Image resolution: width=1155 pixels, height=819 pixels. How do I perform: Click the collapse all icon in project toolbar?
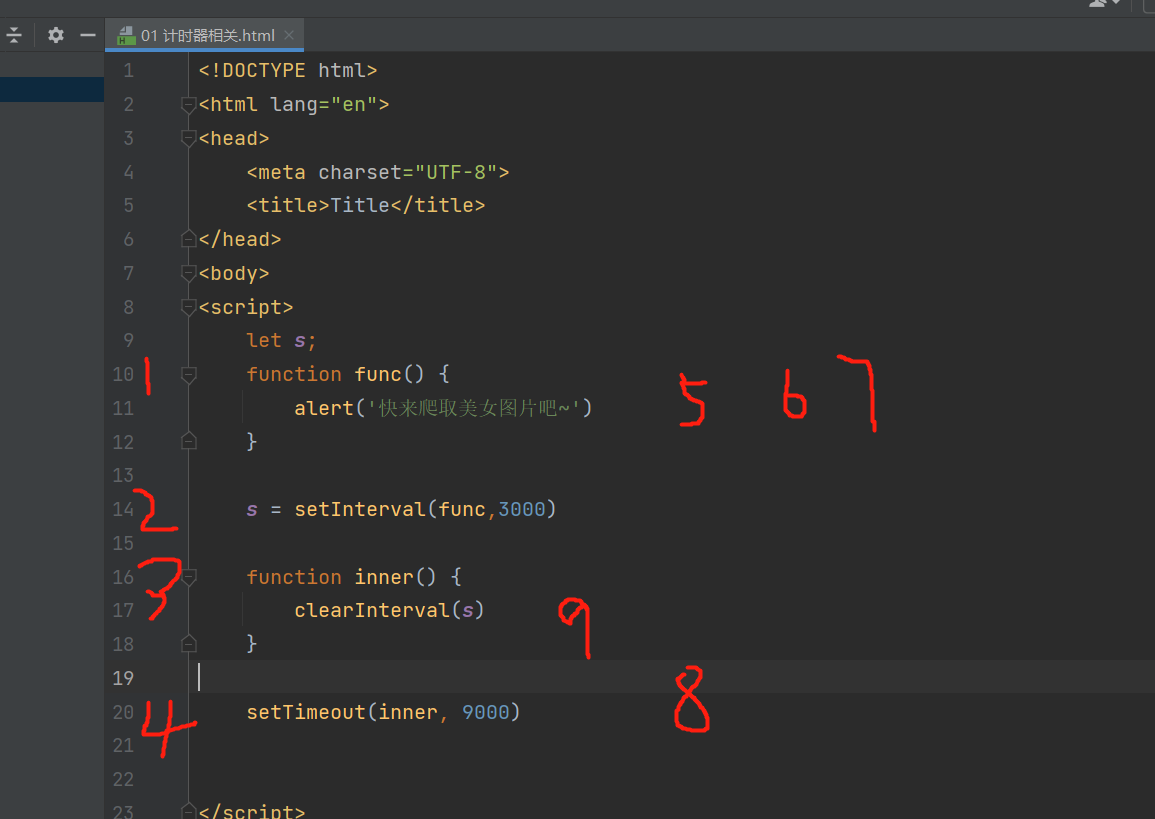click(14, 35)
